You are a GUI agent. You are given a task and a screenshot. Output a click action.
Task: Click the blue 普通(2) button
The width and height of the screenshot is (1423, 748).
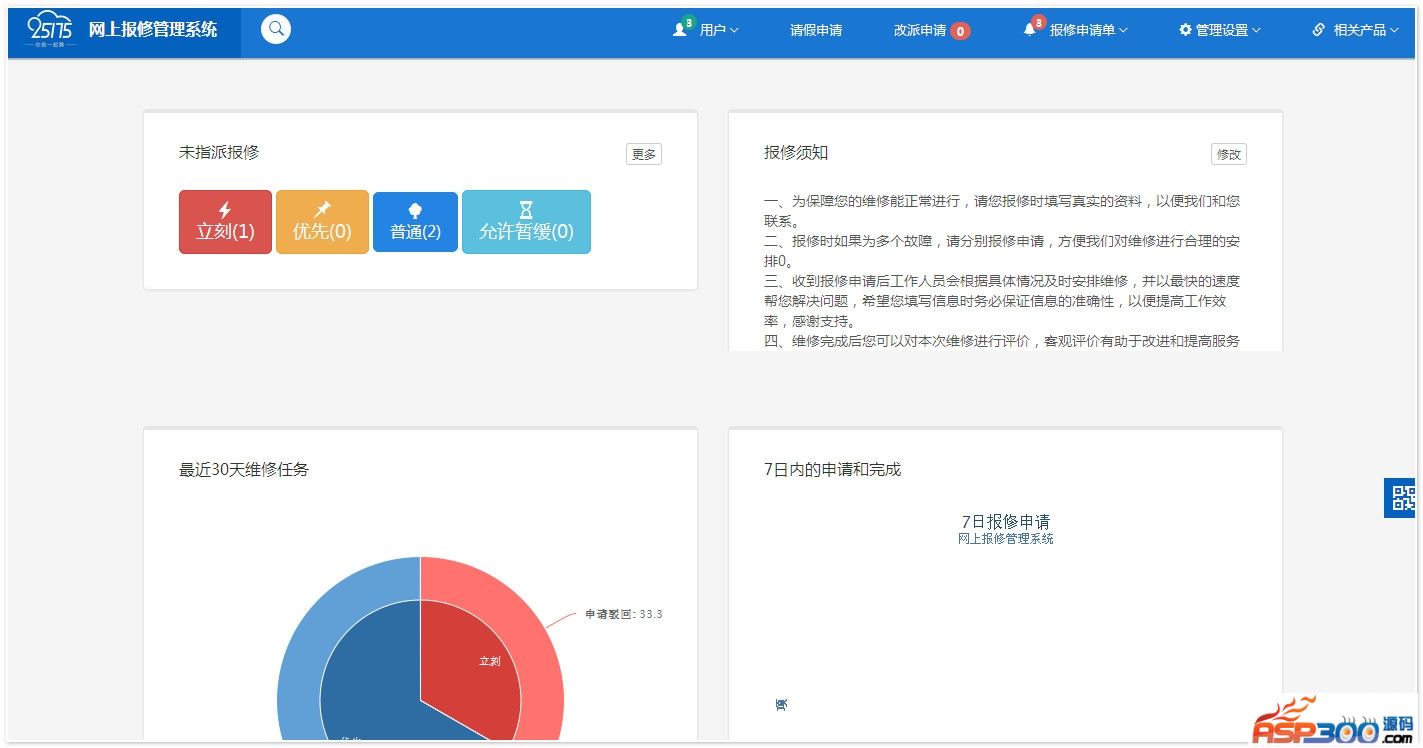pos(415,222)
